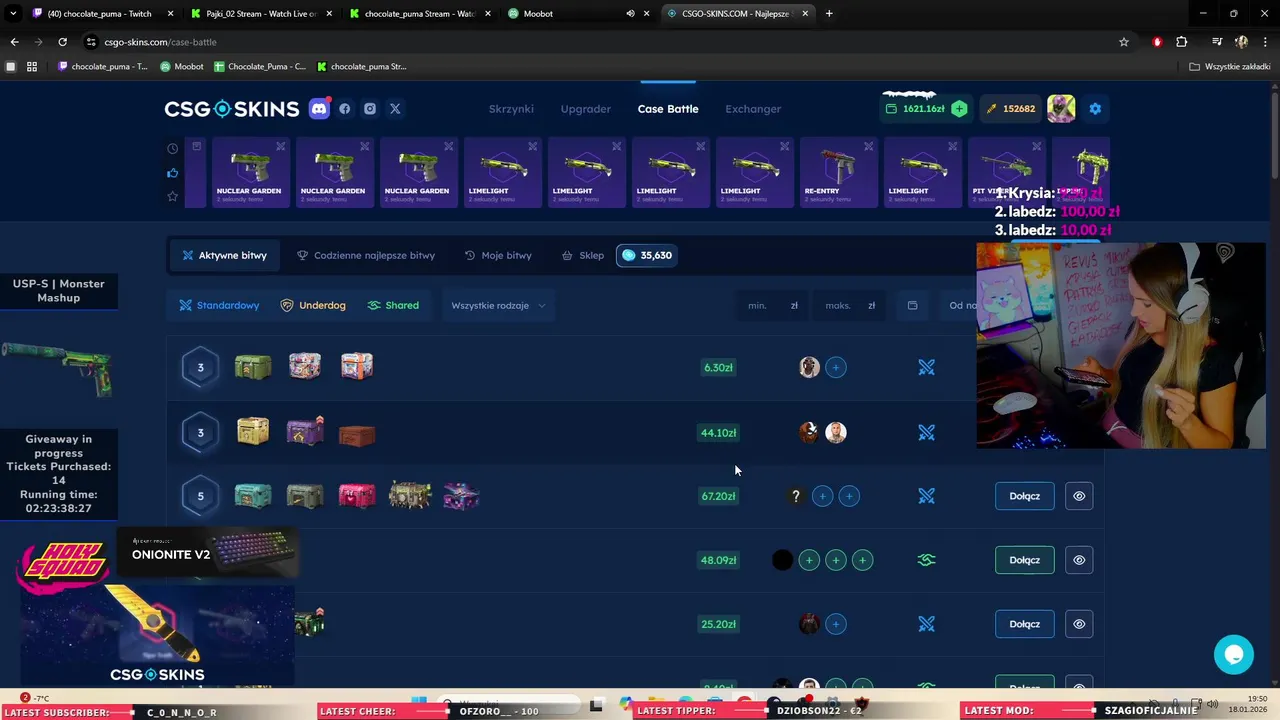The height and width of the screenshot is (720, 1280).
Task: Click swords icon in the 25.20zł battle row
Action: pyautogui.click(x=926, y=624)
